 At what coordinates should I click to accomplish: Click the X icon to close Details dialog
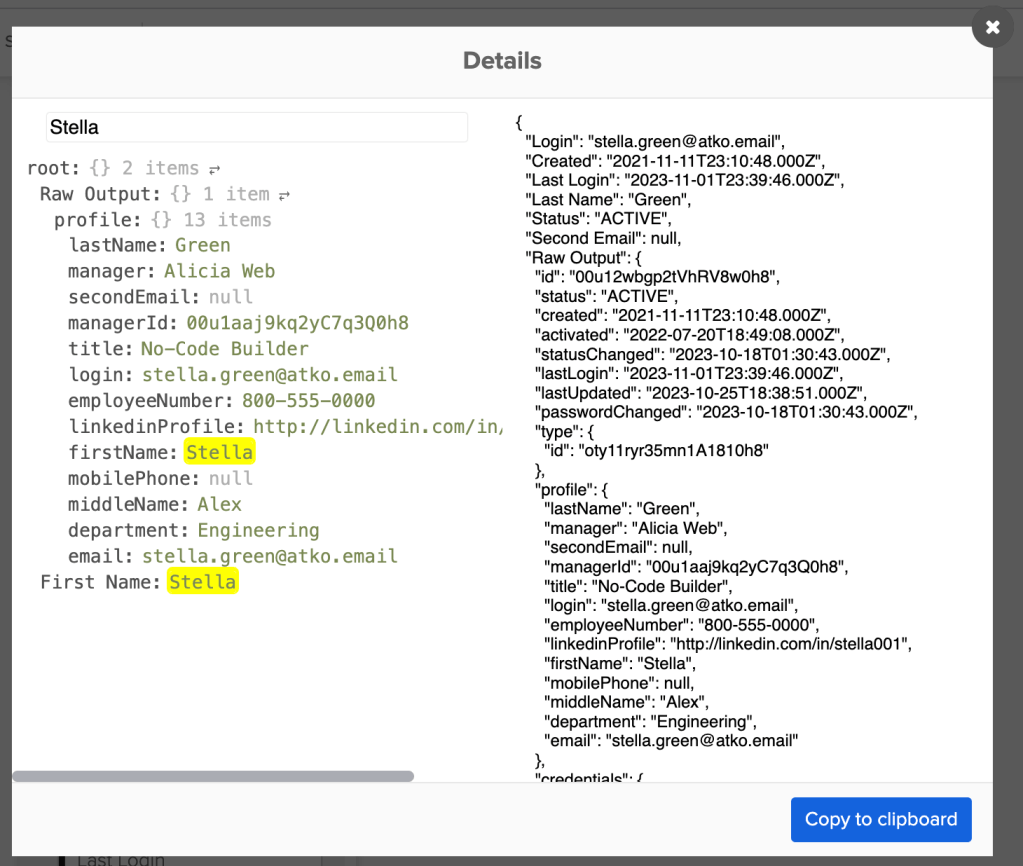[x=991, y=27]
